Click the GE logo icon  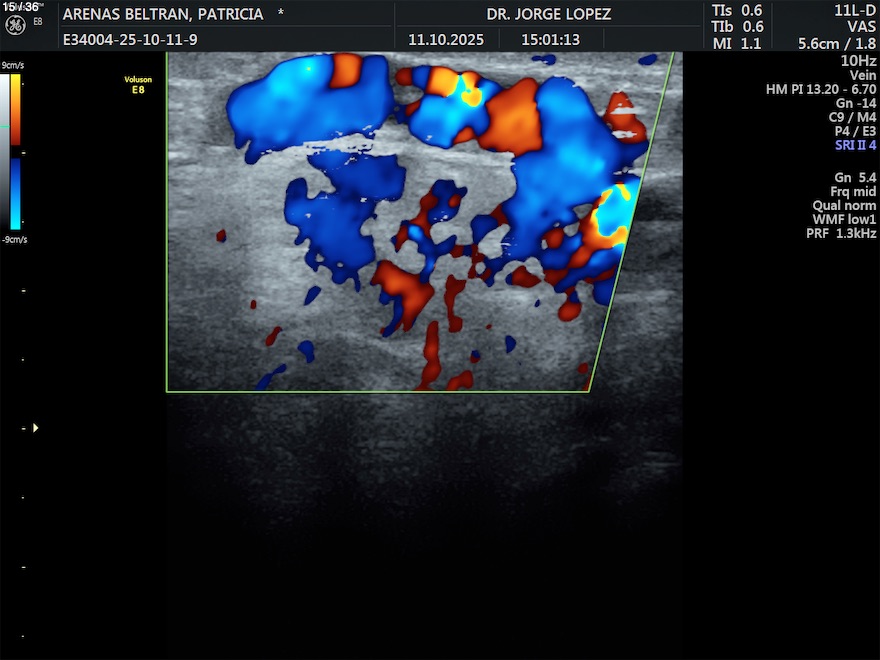coord(15,22)
